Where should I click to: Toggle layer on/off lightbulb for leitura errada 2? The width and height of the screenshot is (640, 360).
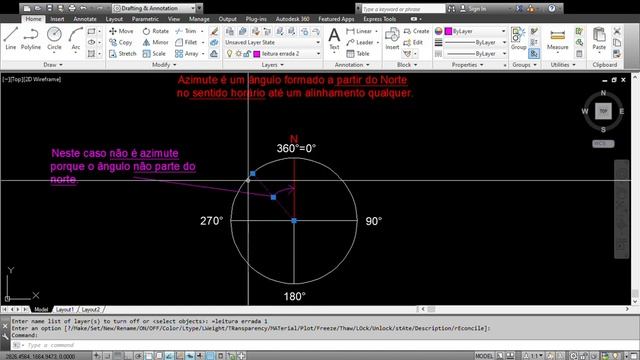pos(229,53)
